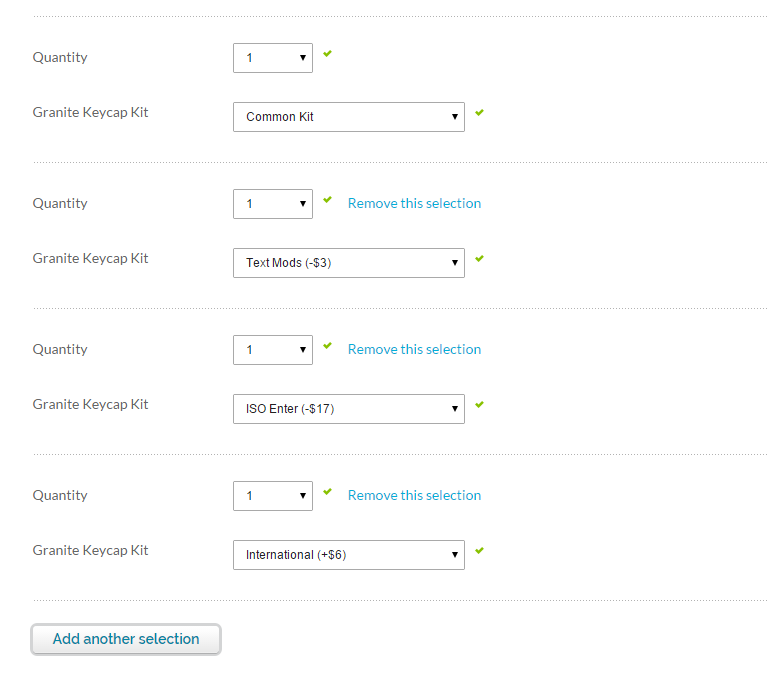Open the Common Kit keycap dropdown
This screenshot has height=673, width=777.
point(348,117)
